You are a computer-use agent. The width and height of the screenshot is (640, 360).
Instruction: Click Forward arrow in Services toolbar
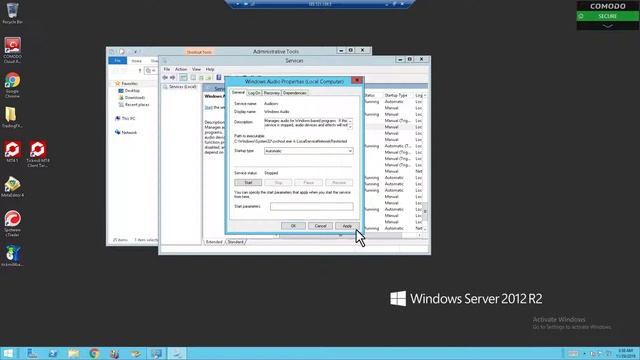pyautogui.click(x=173, y=78)
